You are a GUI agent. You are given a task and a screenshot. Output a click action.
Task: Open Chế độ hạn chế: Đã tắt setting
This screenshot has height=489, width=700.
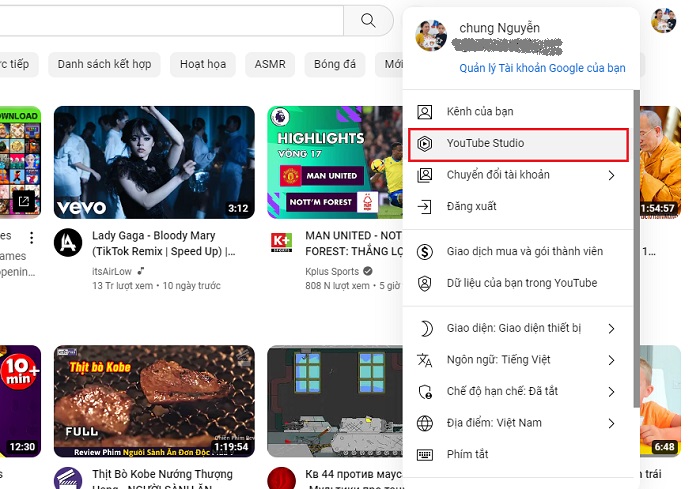tap(500, 392)
